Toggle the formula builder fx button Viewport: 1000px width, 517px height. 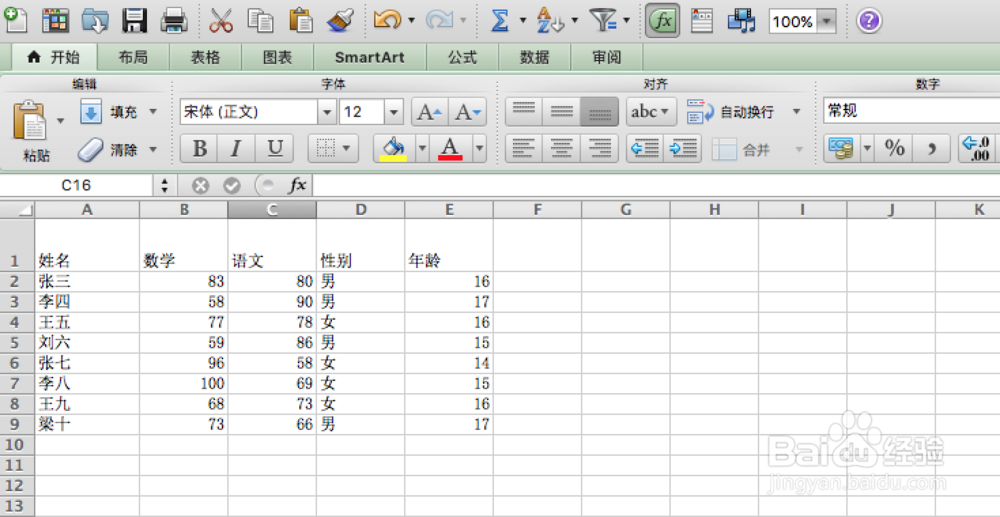tap(663, 20)
